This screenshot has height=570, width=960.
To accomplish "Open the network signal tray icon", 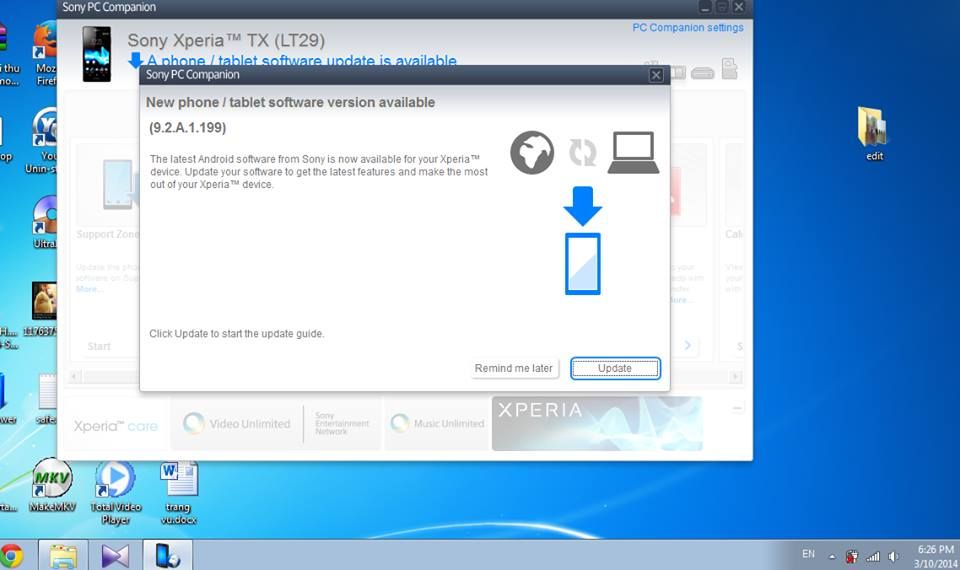I will click(x=872, y=557).
